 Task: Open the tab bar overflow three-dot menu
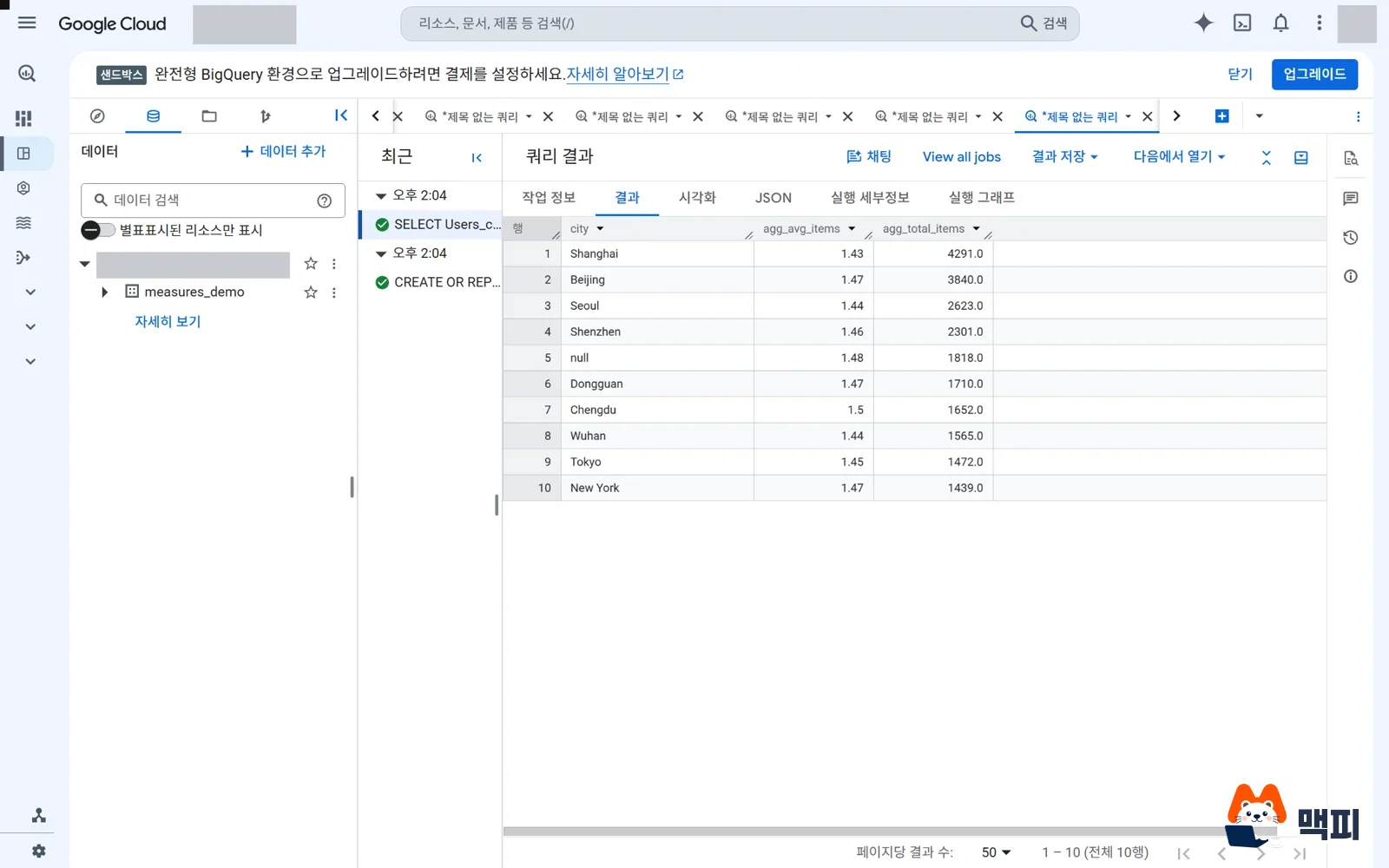click(x=1359, y=116)
